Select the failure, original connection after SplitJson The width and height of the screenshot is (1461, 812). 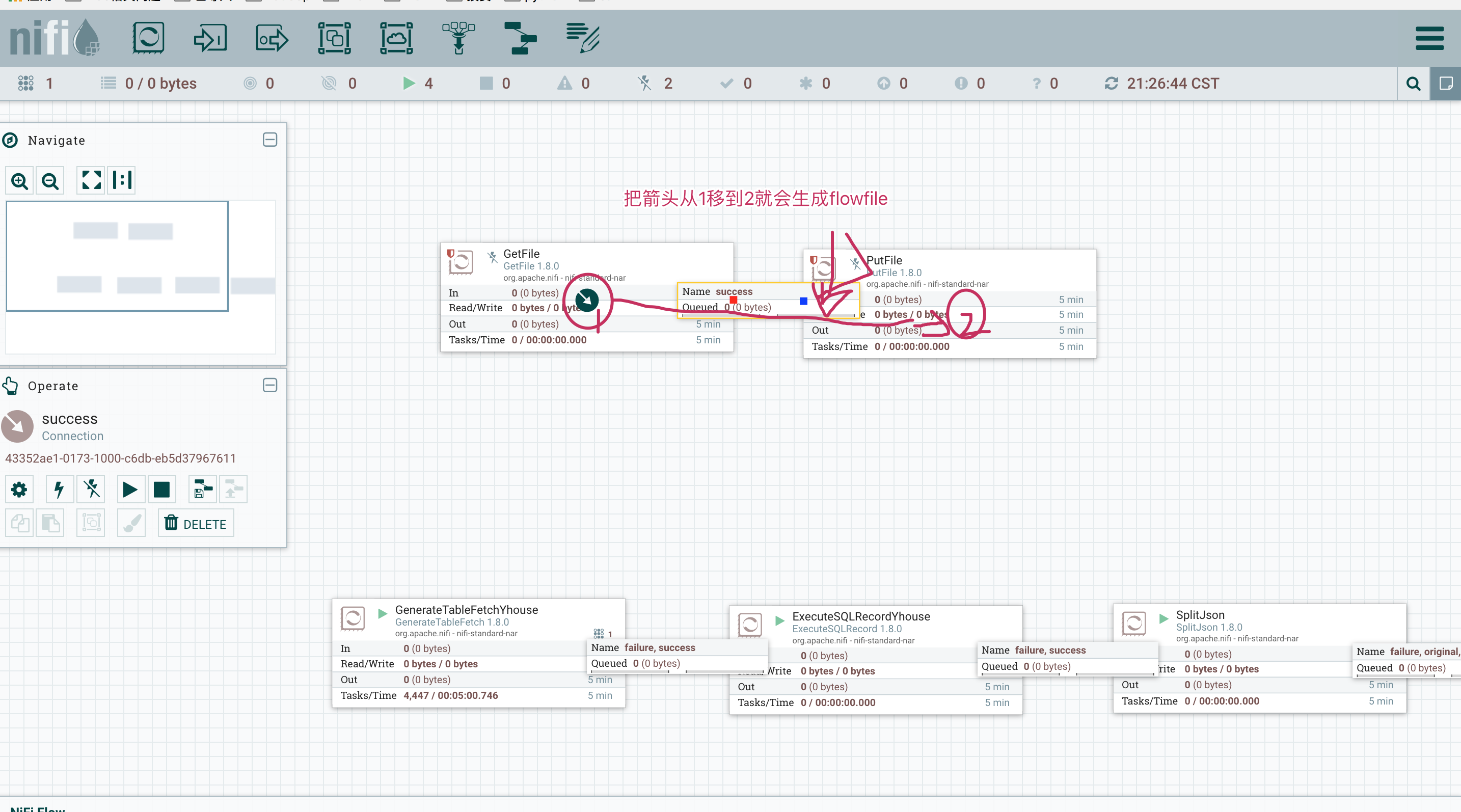coord(1406,660)
